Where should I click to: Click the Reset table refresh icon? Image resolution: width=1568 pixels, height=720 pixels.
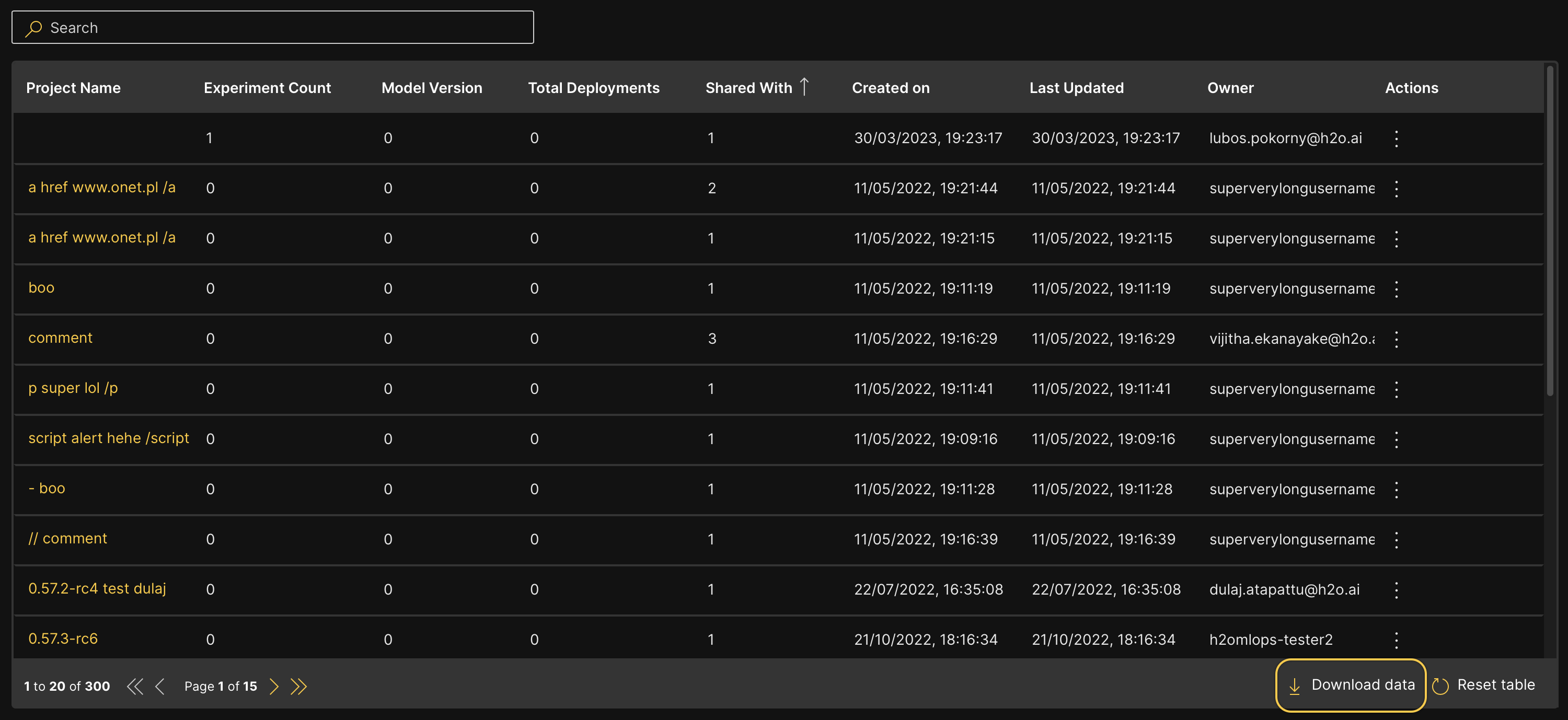pos(1440,687)
